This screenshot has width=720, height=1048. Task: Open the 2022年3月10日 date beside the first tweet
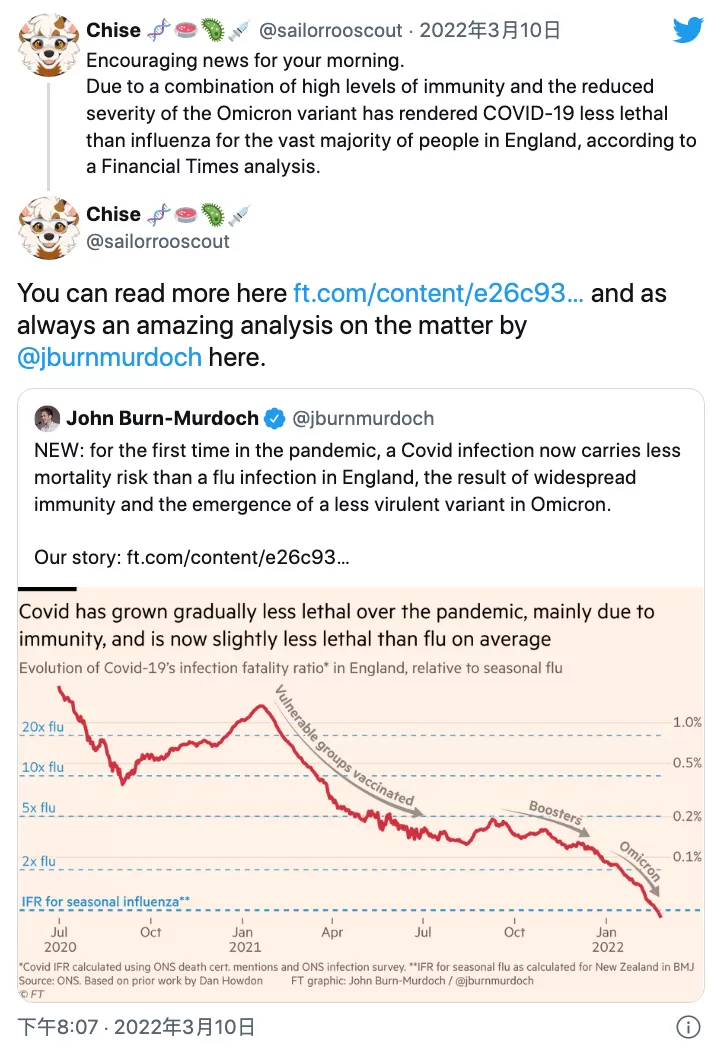(x=489, y=30)
